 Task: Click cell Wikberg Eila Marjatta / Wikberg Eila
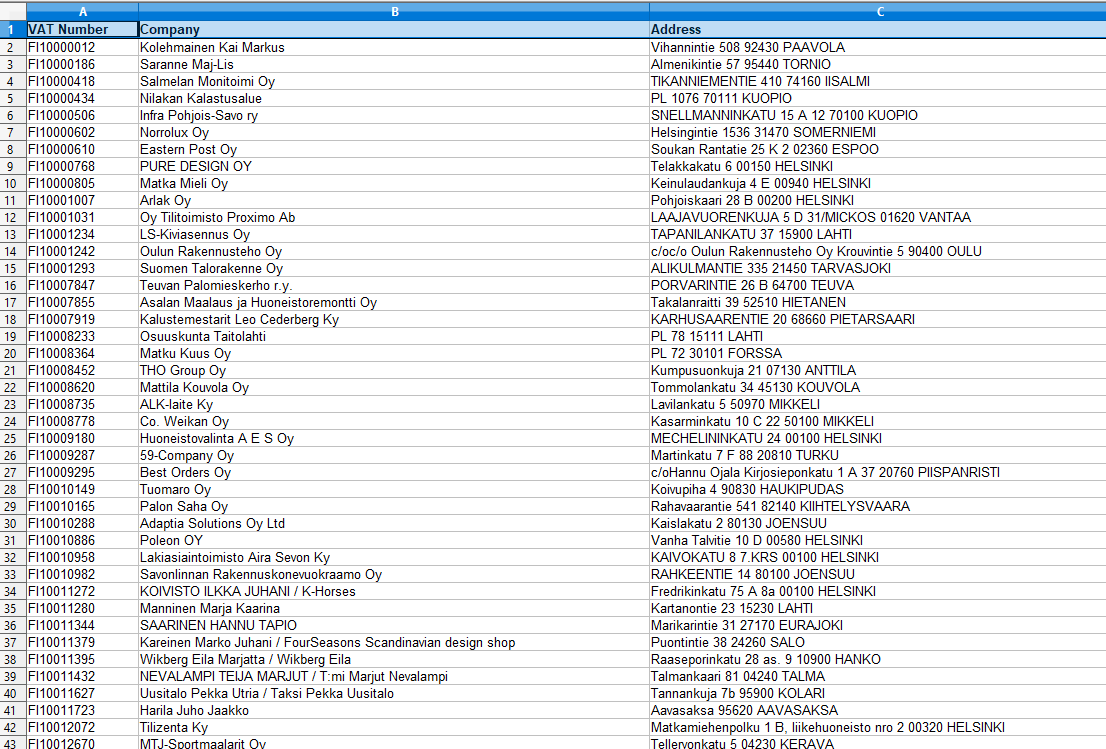(394, 659)
